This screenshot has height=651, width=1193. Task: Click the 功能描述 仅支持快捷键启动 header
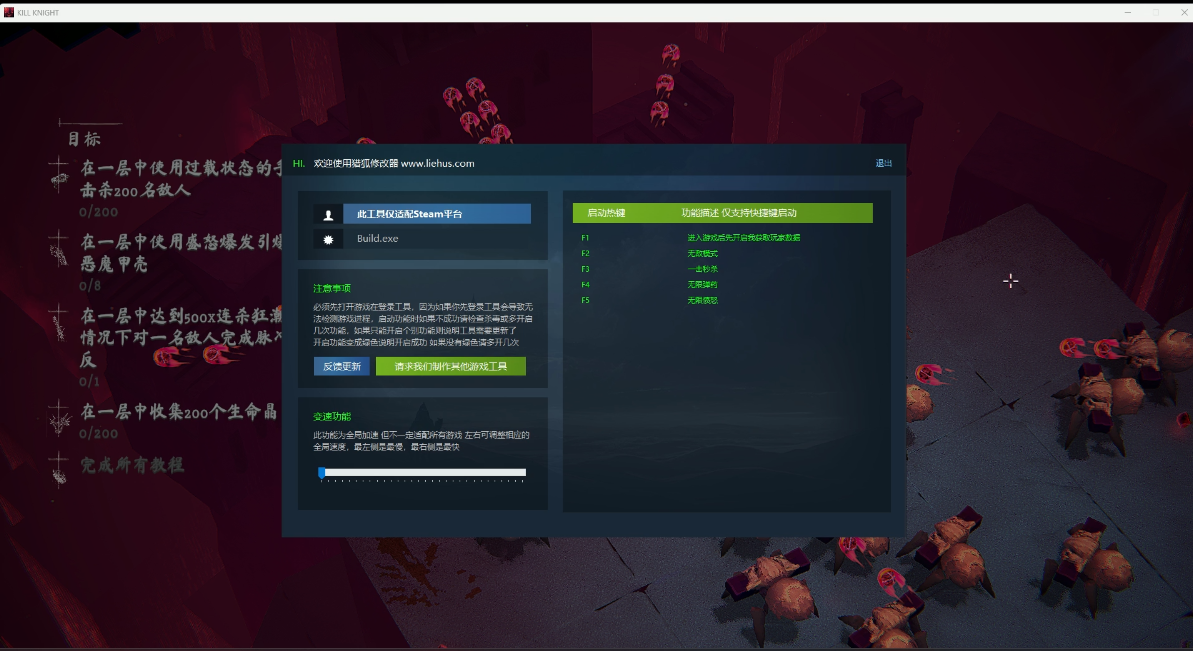click(739, 213)
